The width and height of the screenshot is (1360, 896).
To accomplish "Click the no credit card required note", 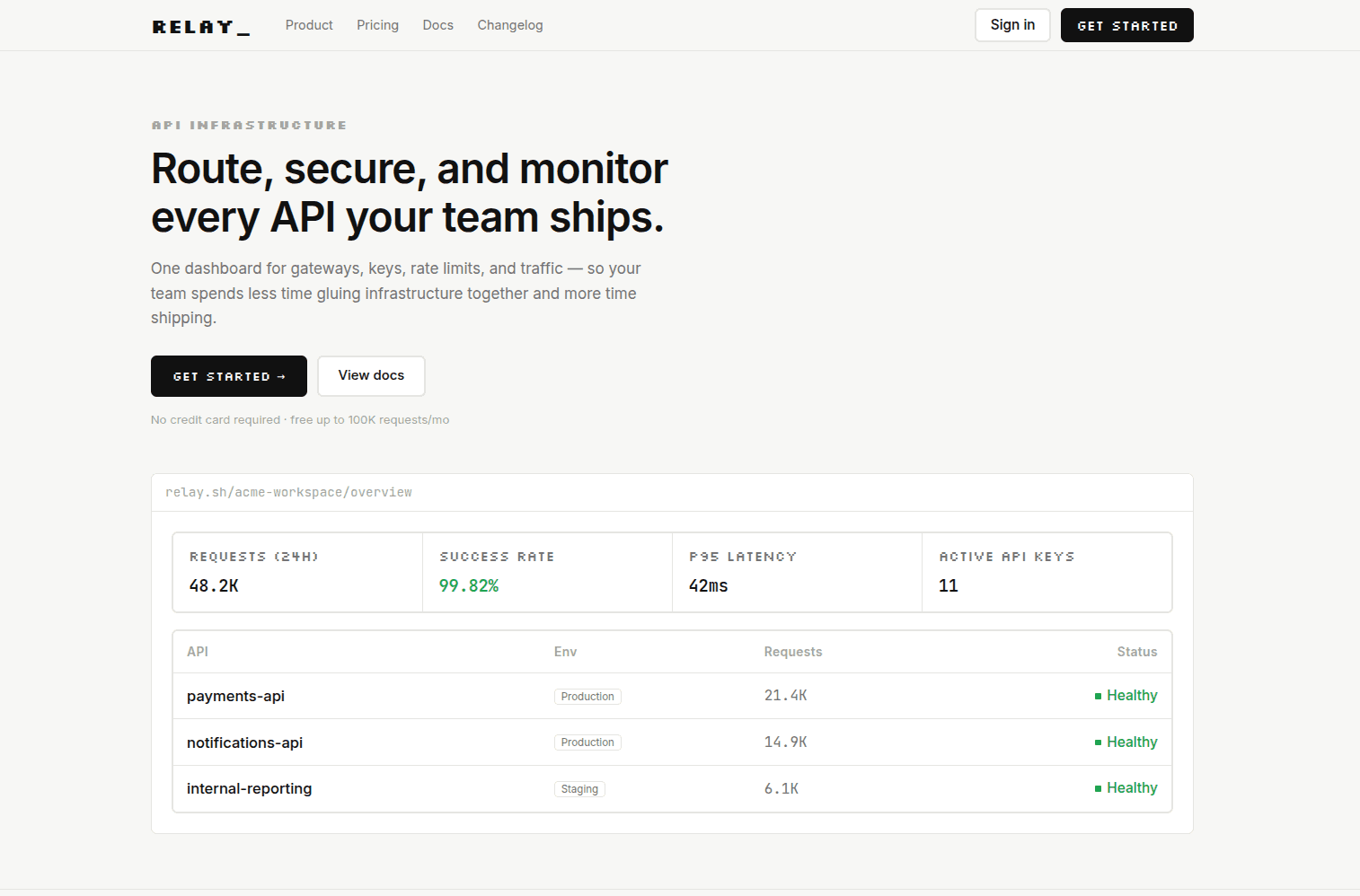I will pos(300,419).
